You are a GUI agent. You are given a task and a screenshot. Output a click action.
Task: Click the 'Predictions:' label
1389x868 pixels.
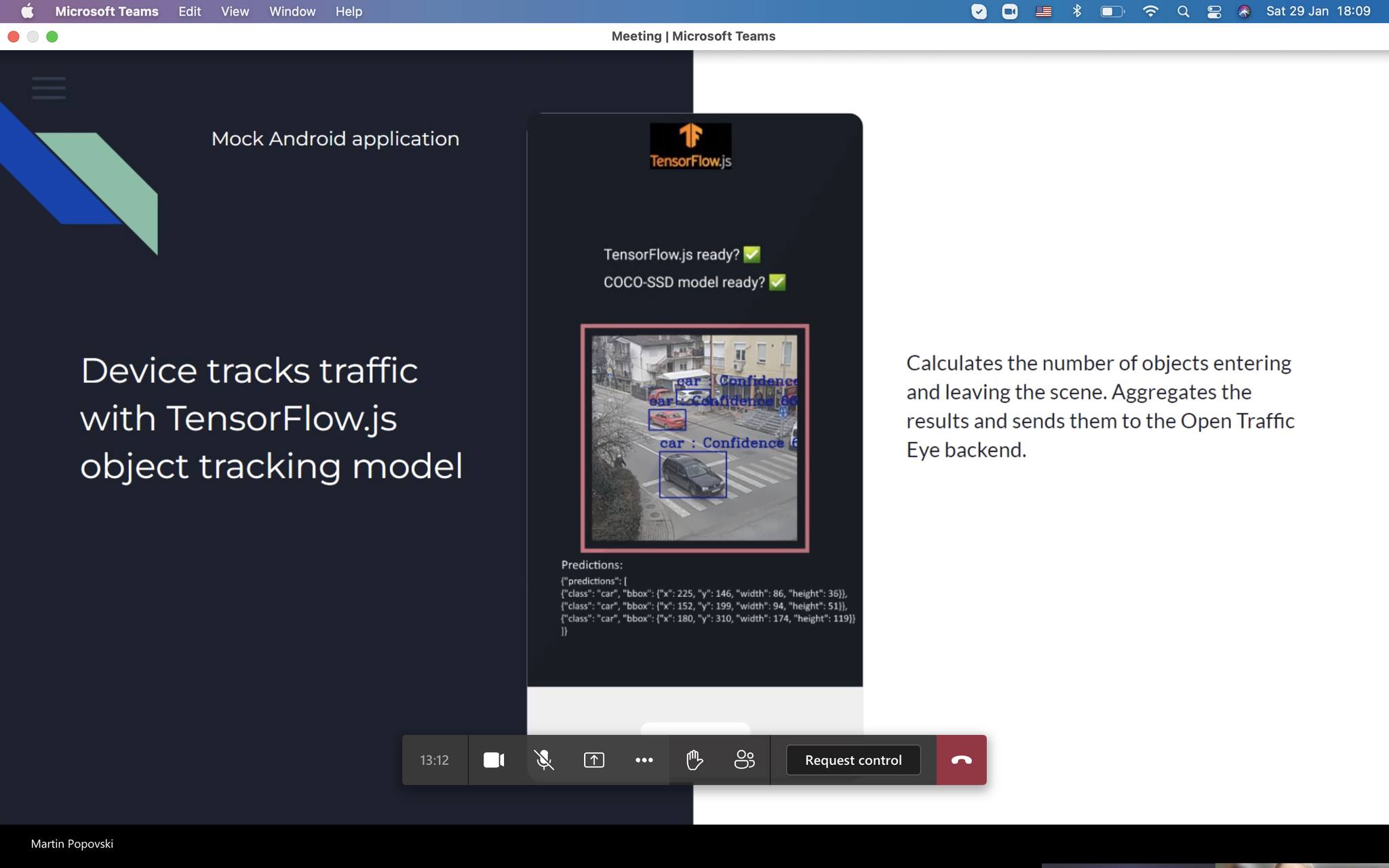tap(591, 565)
